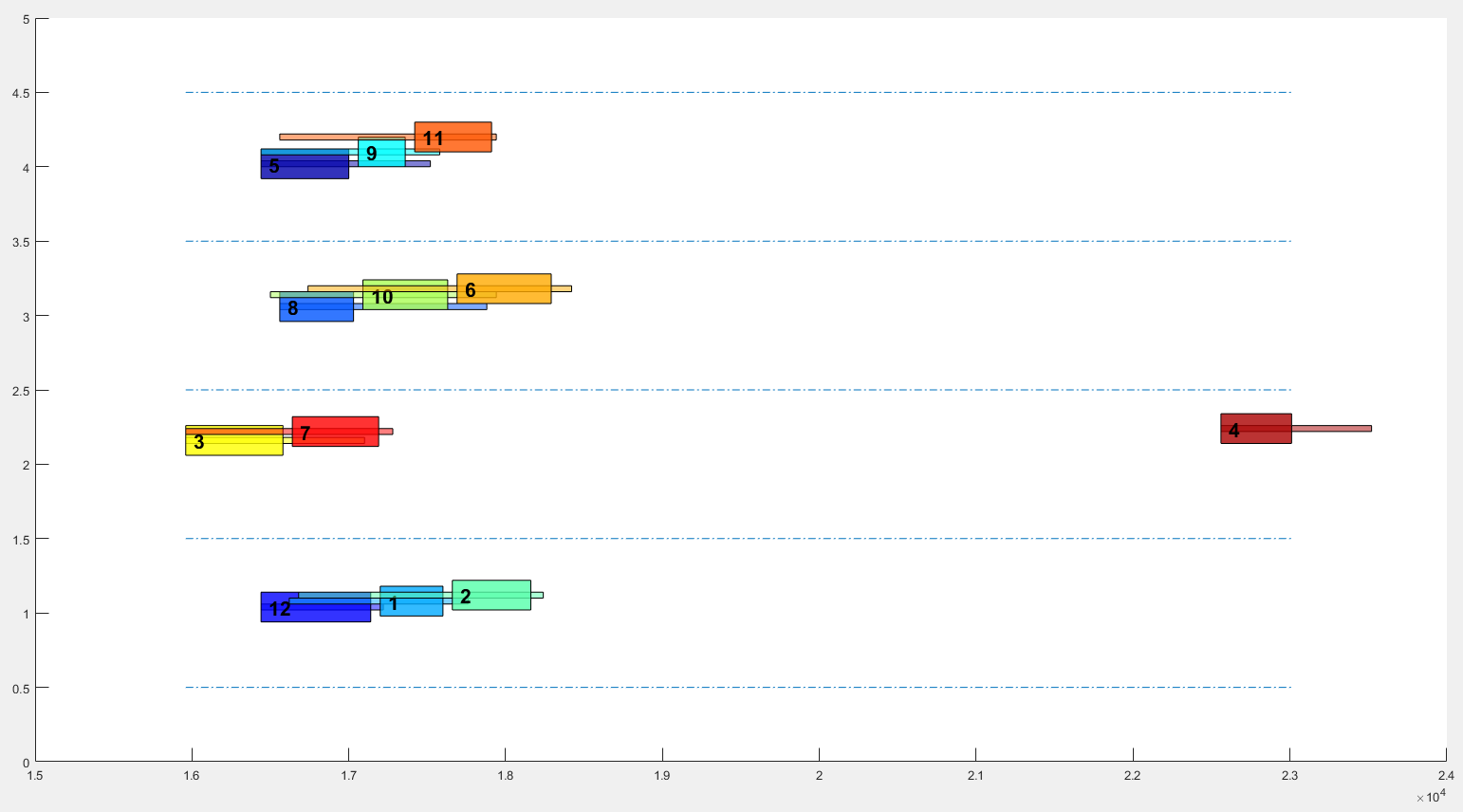Select the blue box labeled 8

317,306
